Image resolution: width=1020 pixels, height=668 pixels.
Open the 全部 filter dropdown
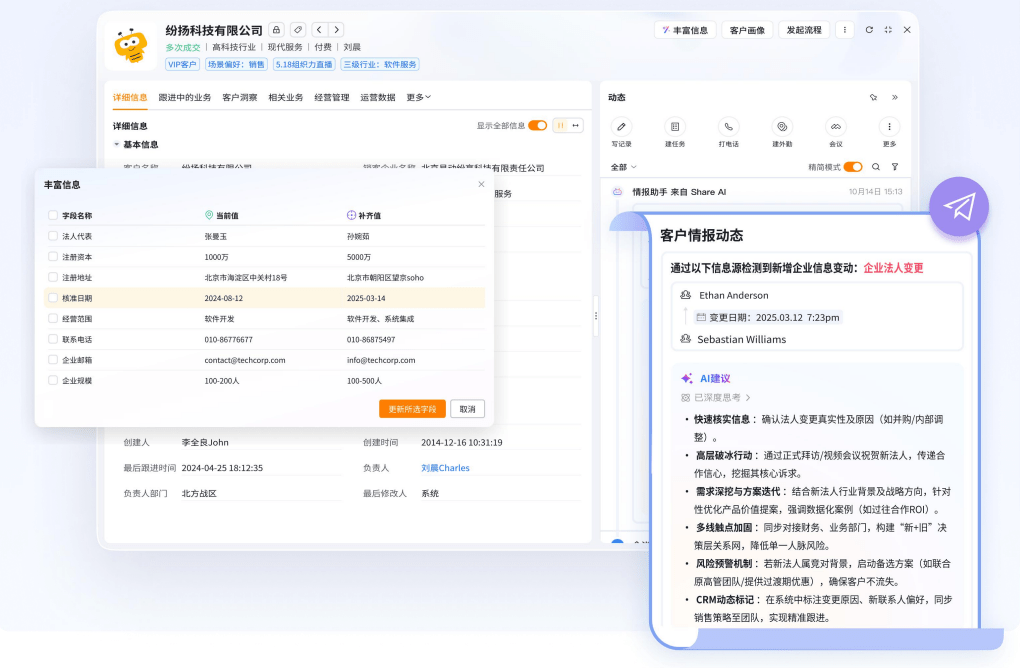tap(623, 167)
